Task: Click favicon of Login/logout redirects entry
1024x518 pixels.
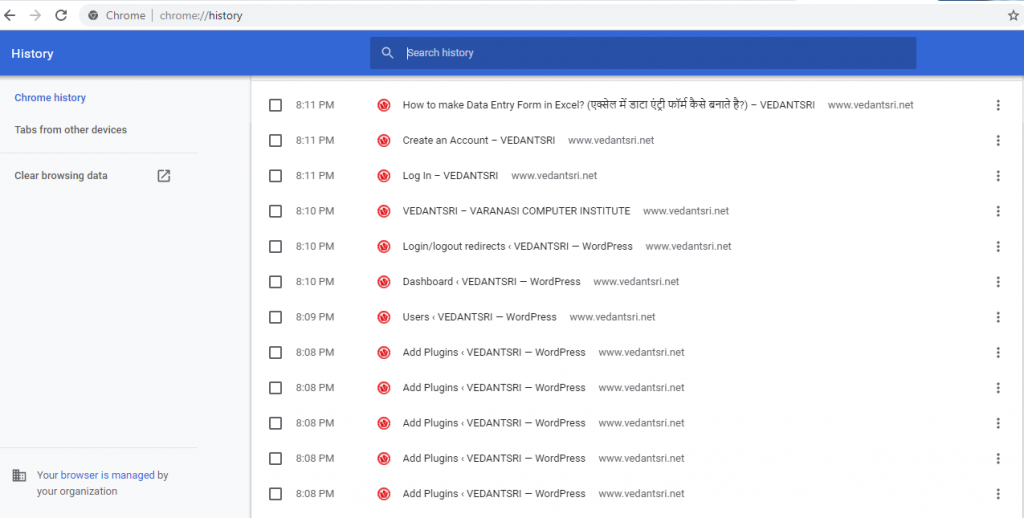Action: (384, 246)
